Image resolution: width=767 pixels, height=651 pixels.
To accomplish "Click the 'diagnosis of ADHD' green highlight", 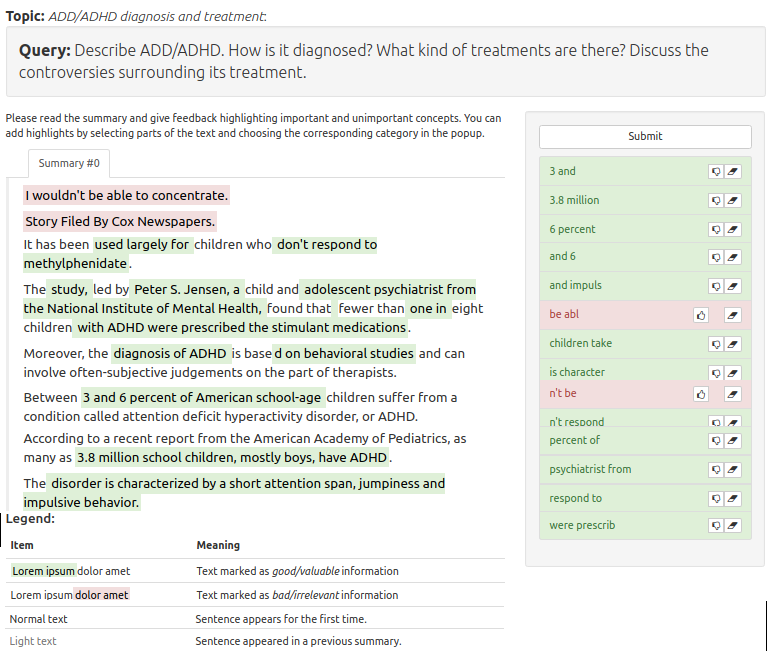I will 170,353.
